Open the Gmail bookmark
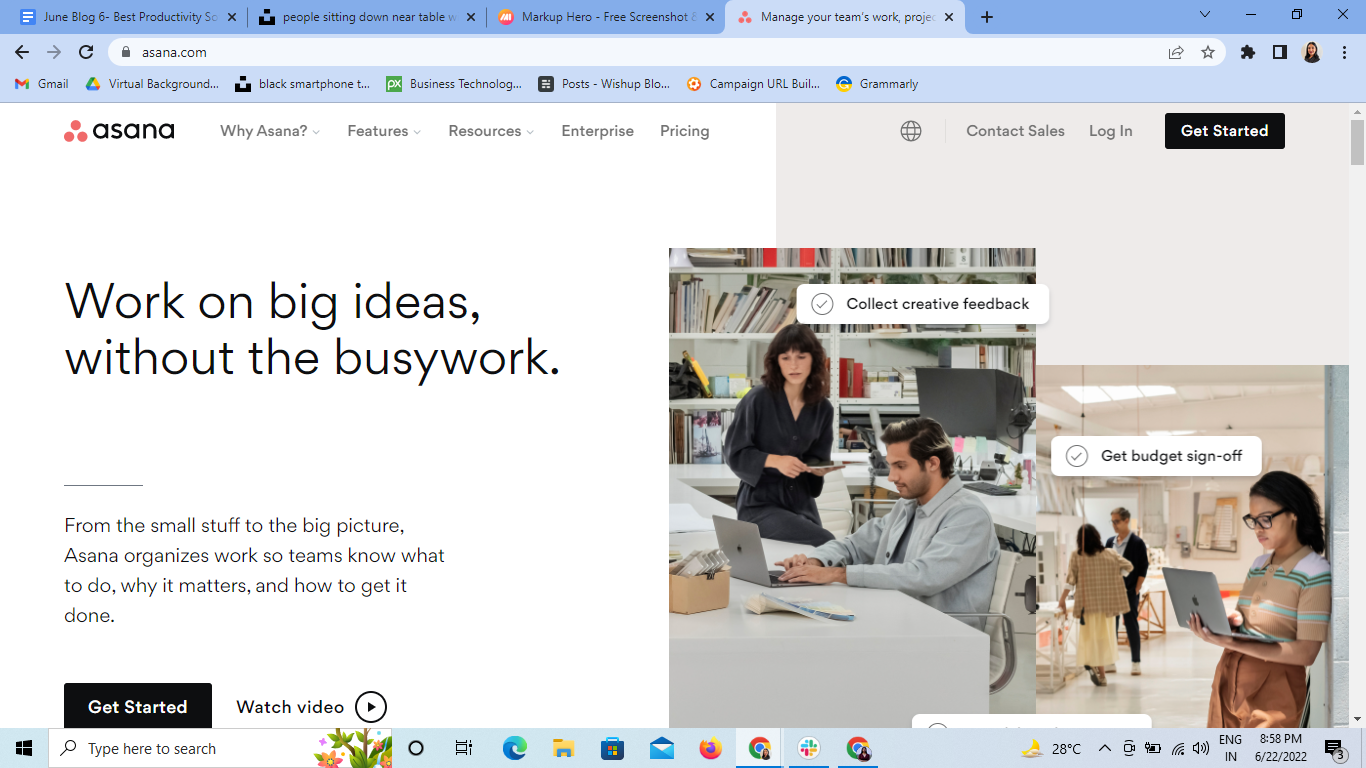 [42, 84]
